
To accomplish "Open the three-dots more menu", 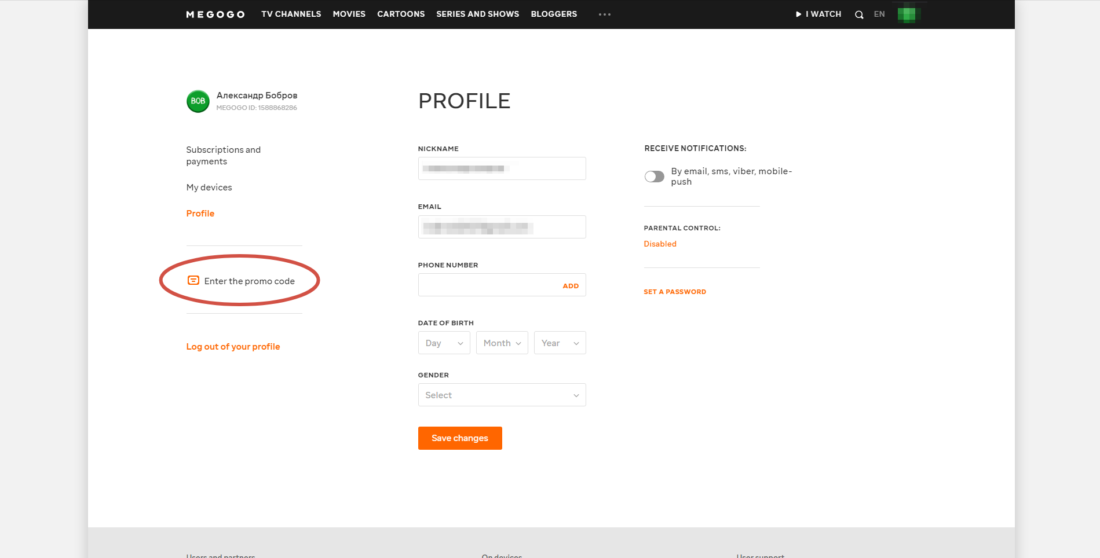I will tap(605, 14).
